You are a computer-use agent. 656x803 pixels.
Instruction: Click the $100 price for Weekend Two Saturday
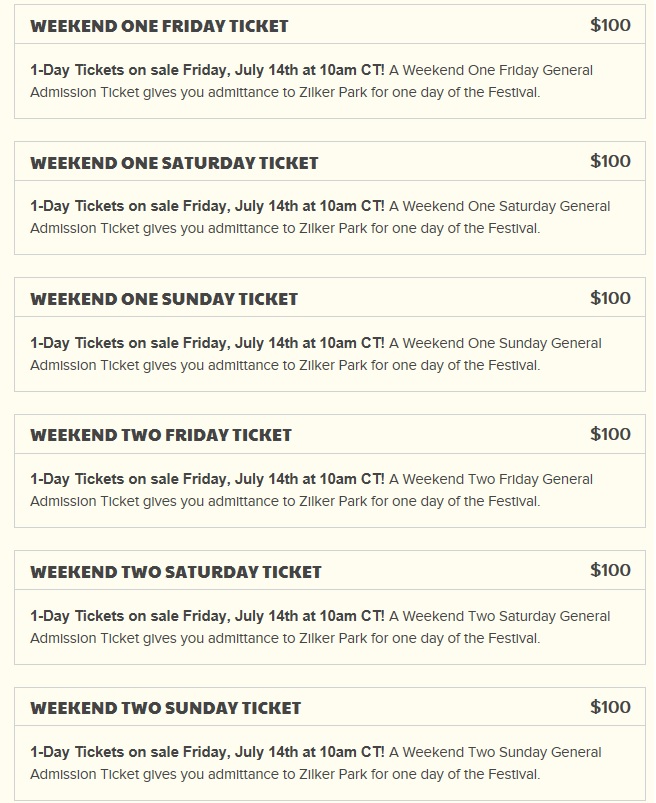tap(610, 570)
